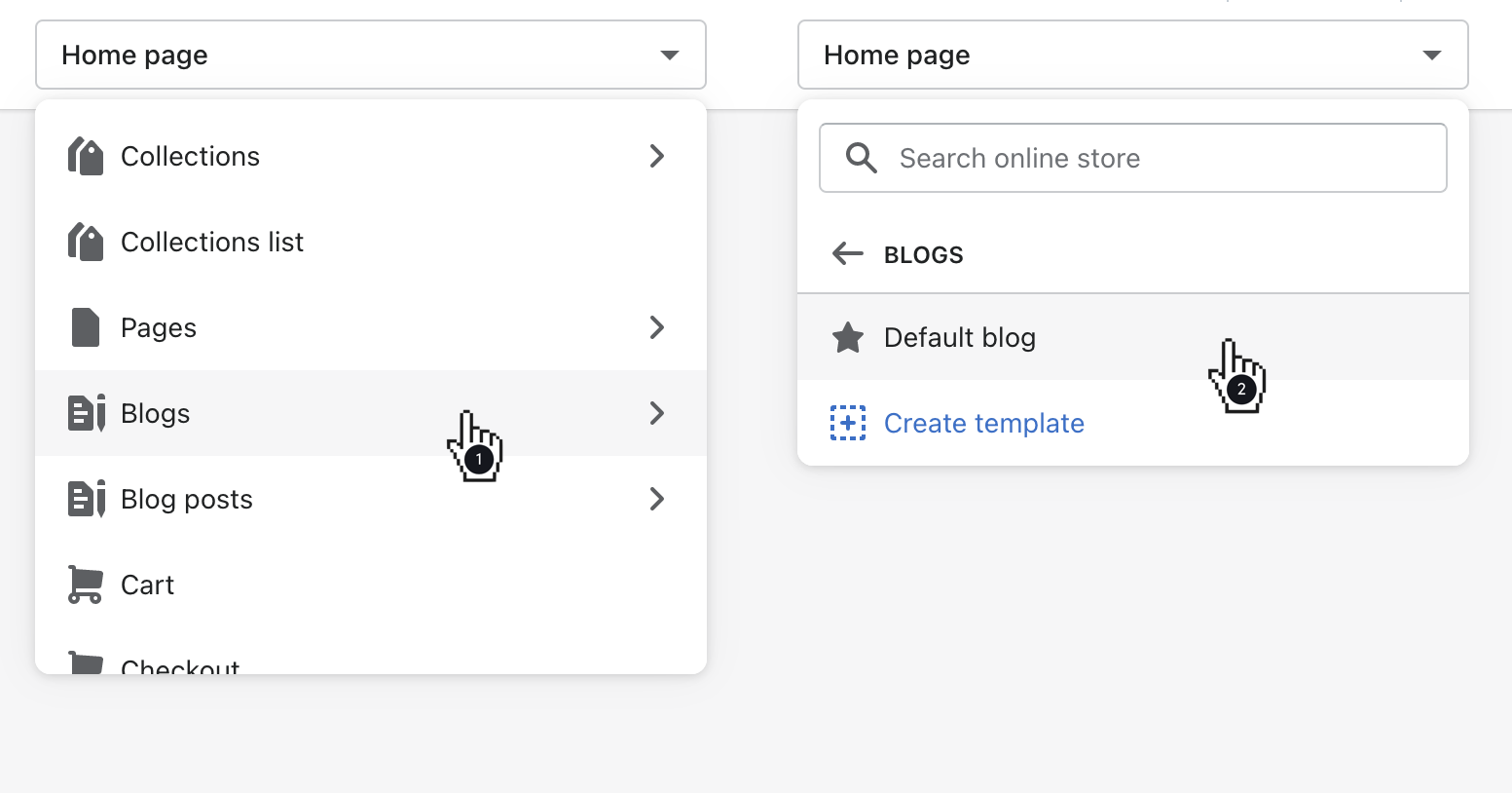The height and width of the screenshot is (793, 1512).
Task: Select Collections list from the menu
Action: click(x=211, y=242)
